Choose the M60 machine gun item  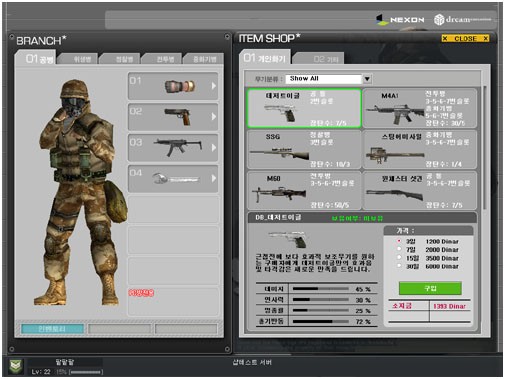[304, 190]
